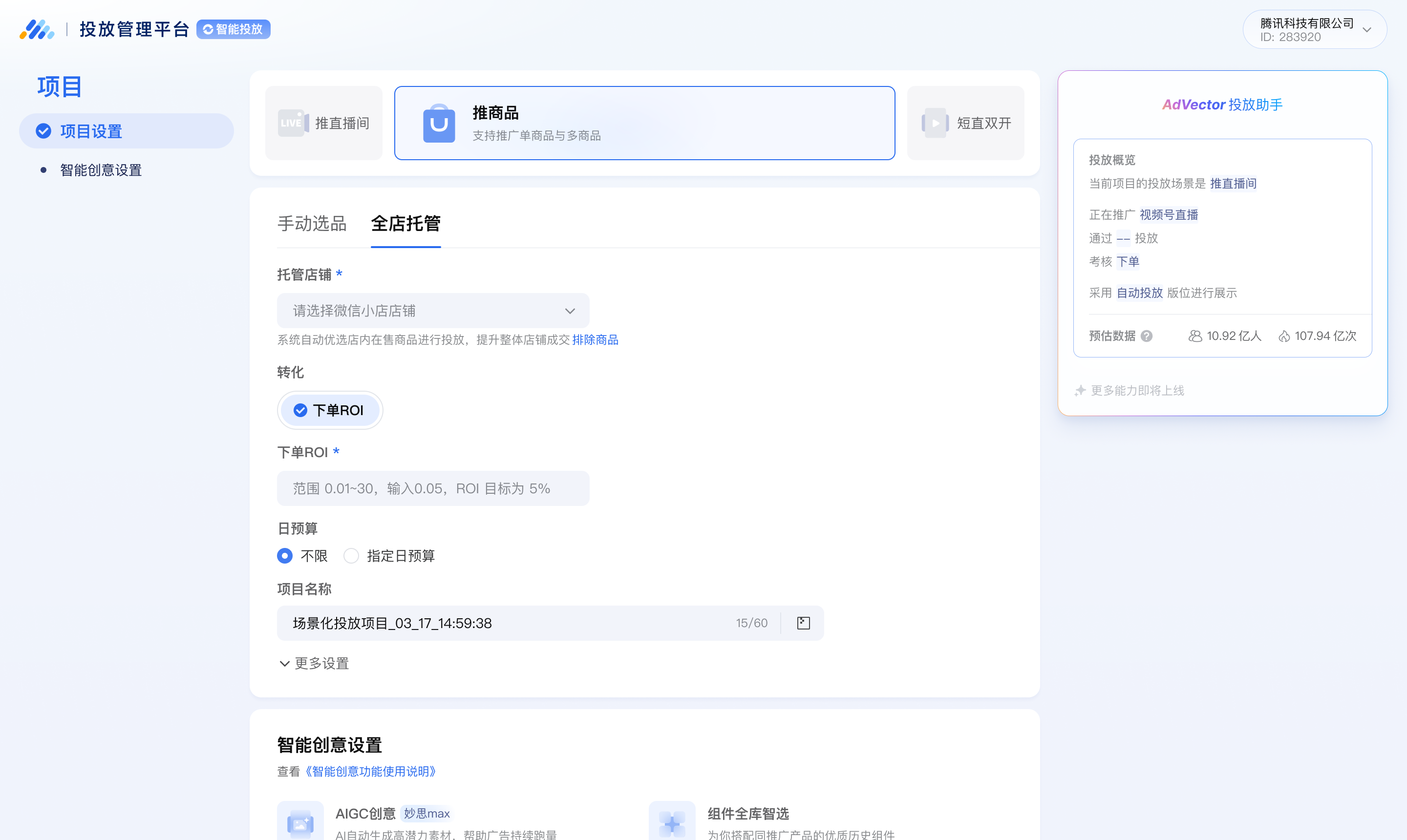Select the 不限 daily budget option

tap(285, 556)
